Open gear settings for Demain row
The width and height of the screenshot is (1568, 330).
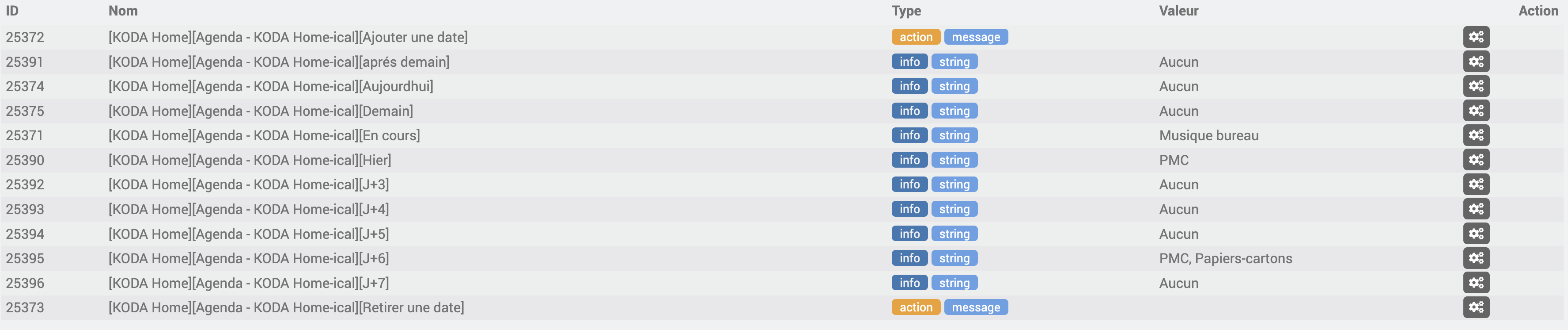[x=1476, y=111]
